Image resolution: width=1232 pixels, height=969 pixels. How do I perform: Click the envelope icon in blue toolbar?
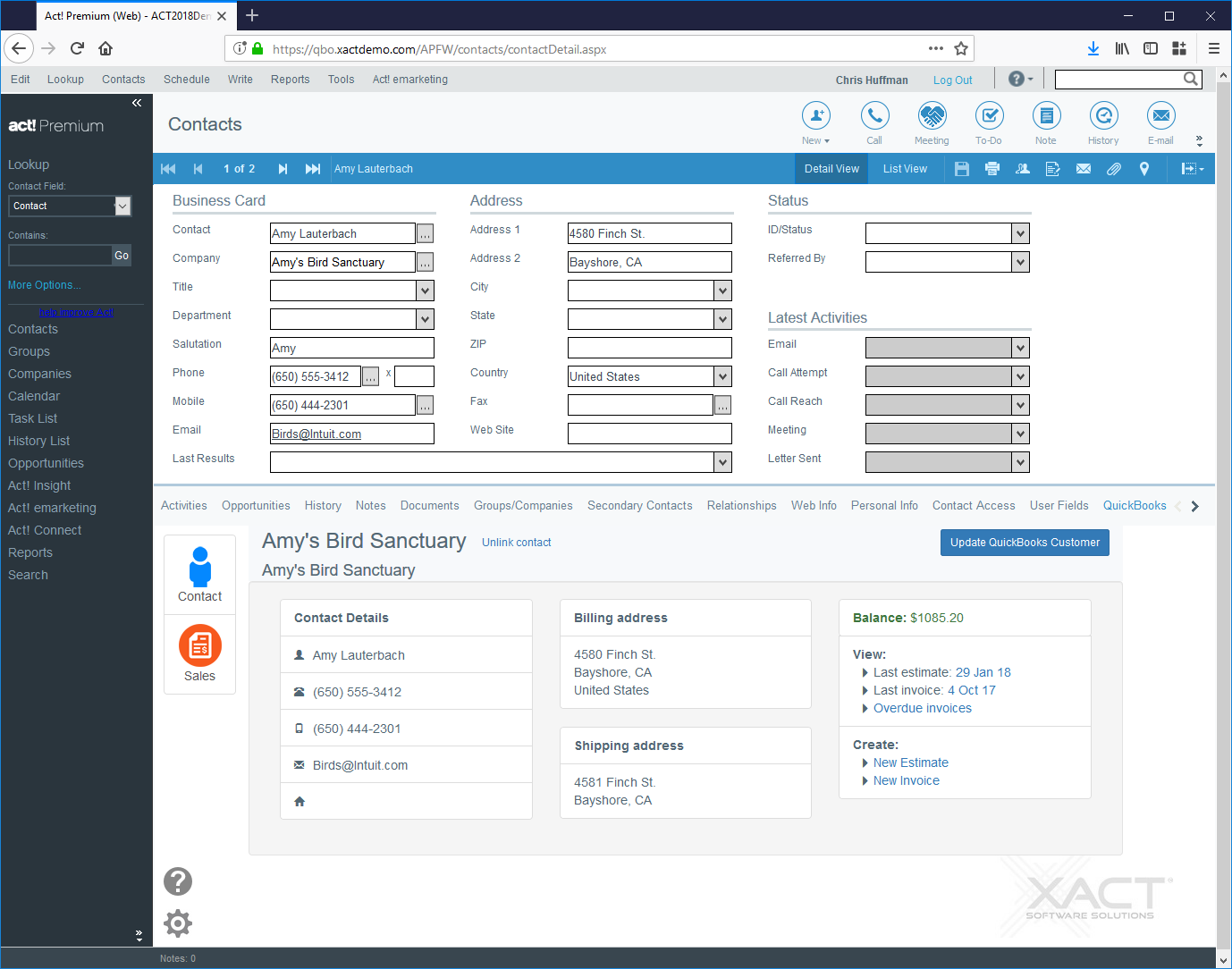[1084, 169]
